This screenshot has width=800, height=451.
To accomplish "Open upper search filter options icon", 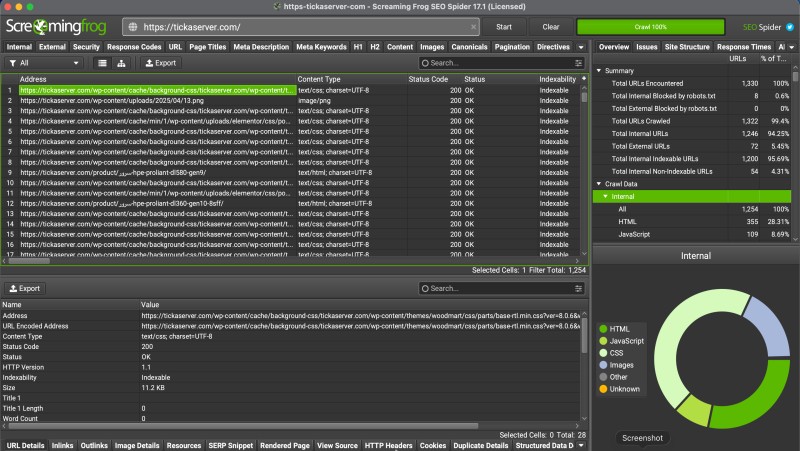I will coord(578,63).
